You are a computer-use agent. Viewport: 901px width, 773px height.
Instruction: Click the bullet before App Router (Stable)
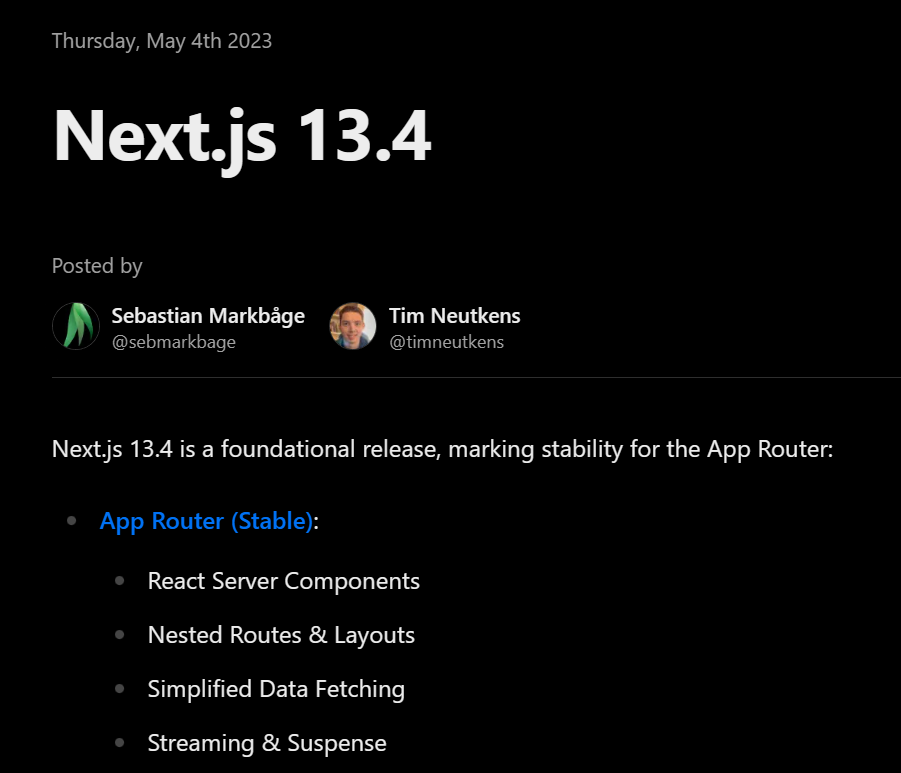pyautogui.click(x=71, y=521)
